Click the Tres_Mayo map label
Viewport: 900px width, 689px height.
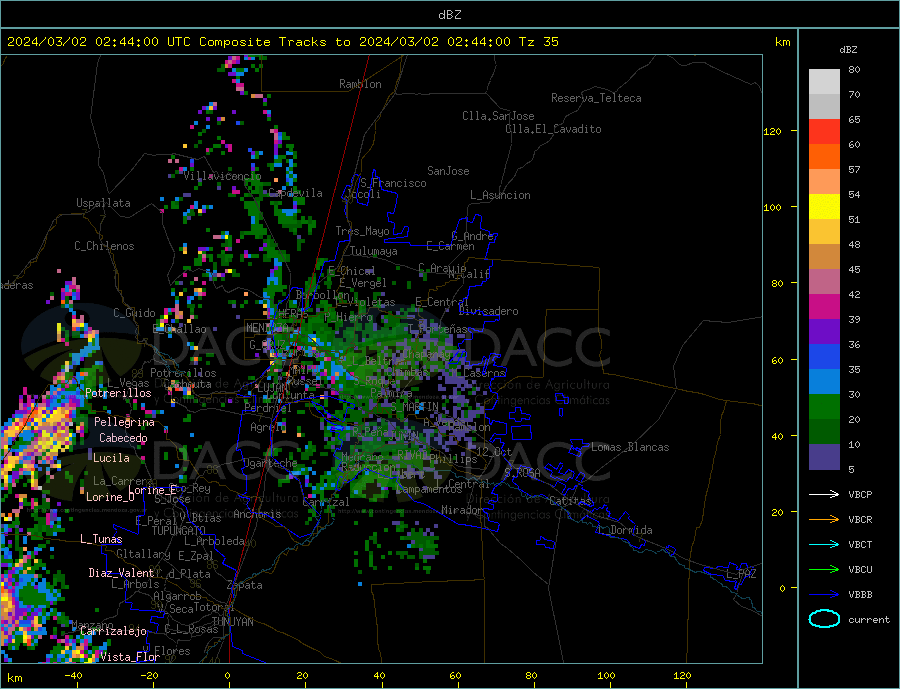(362, 231)
